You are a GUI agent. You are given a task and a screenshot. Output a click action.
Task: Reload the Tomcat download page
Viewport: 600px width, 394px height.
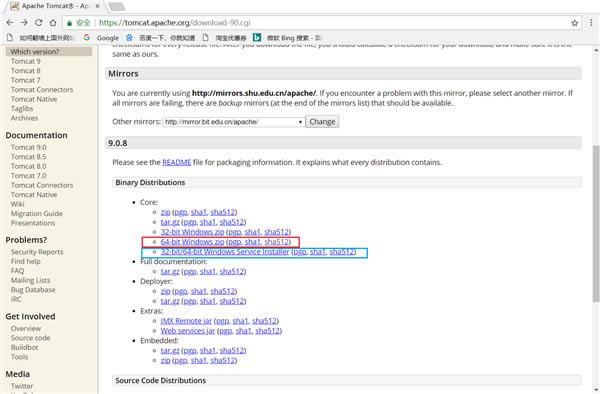tap(38, 23)
